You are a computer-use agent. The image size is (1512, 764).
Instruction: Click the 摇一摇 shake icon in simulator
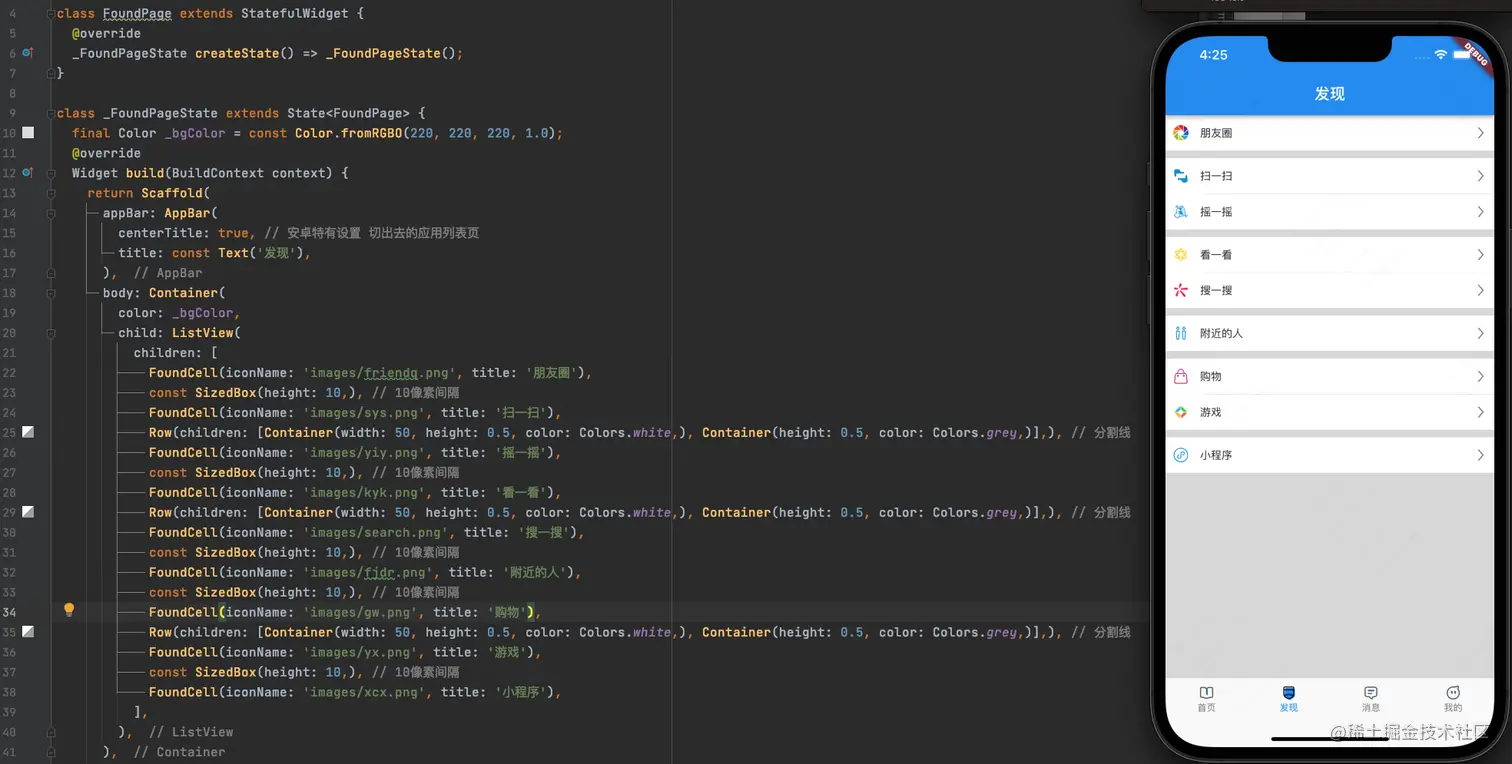click(1181, 212)
